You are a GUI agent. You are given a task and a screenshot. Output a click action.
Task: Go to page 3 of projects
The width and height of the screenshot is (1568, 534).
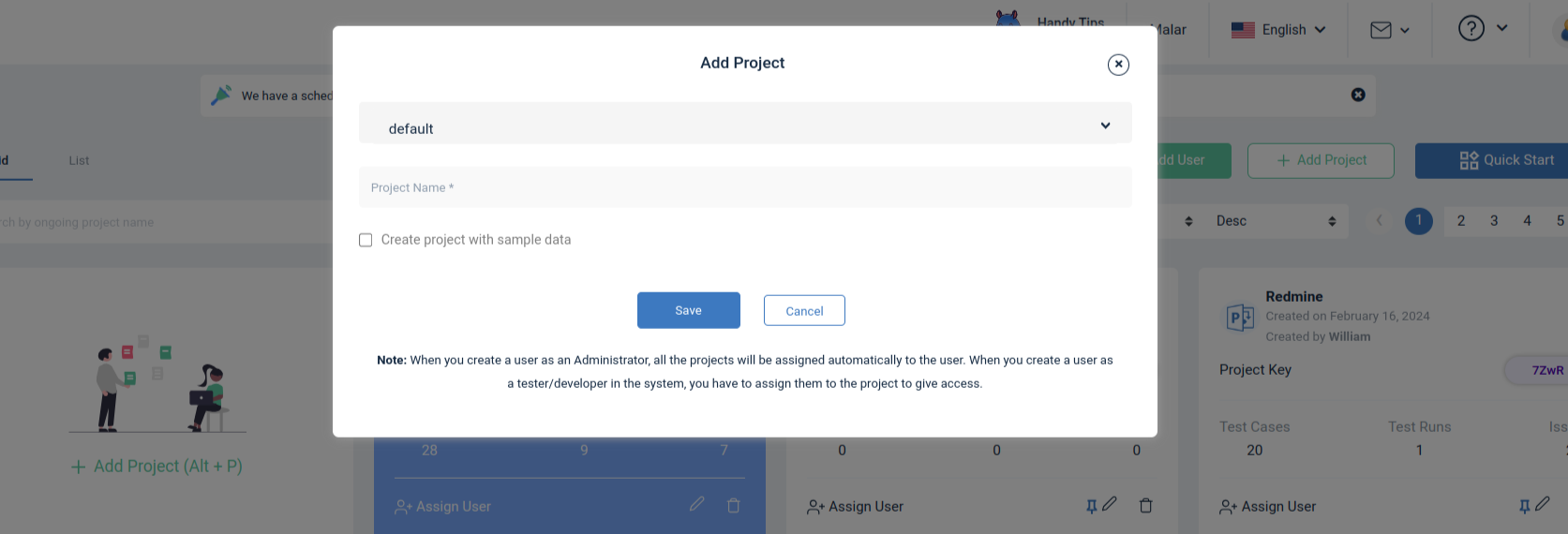pos(1494,221)
